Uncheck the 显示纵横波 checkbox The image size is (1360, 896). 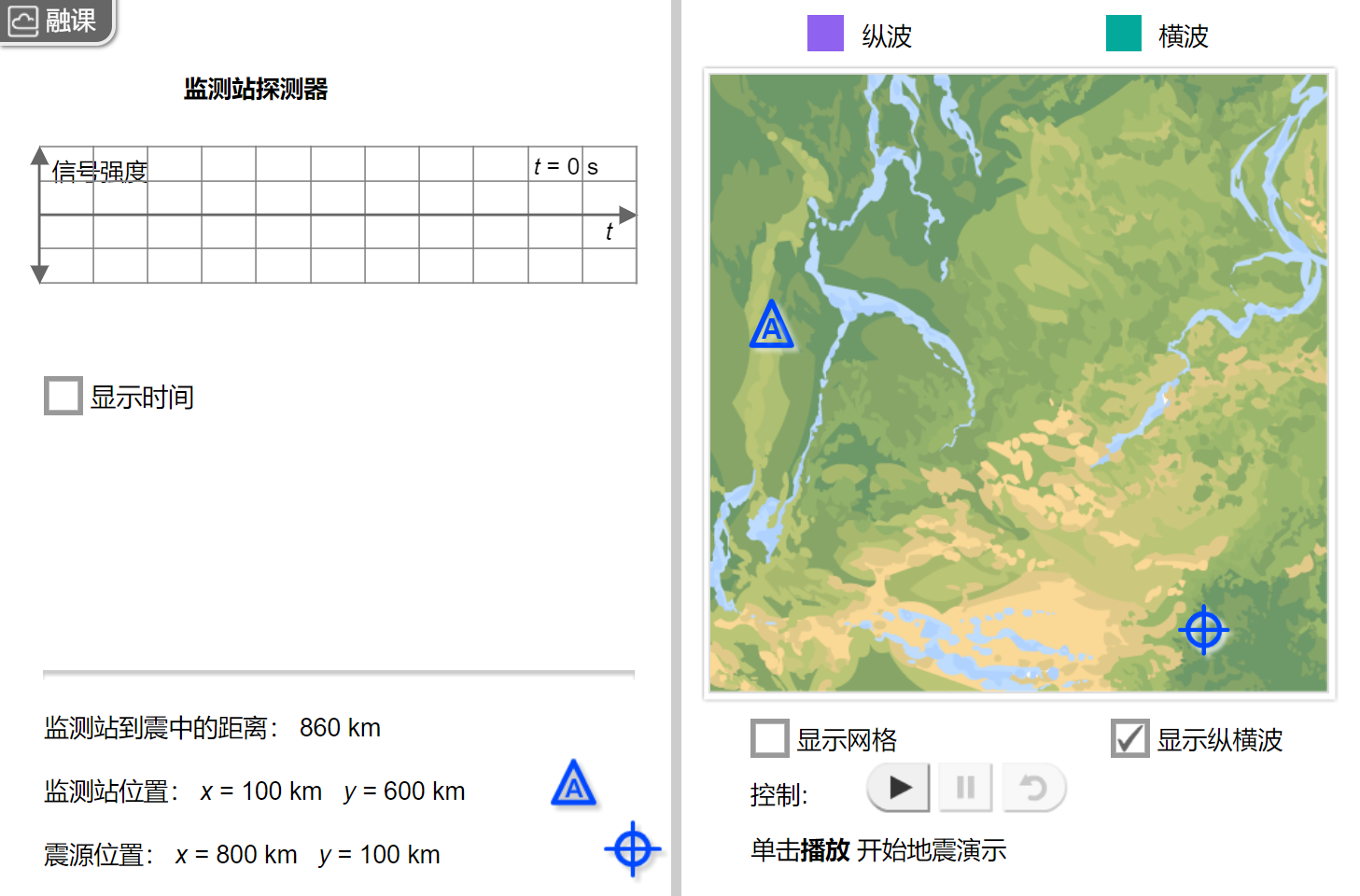coord(1129,738)
